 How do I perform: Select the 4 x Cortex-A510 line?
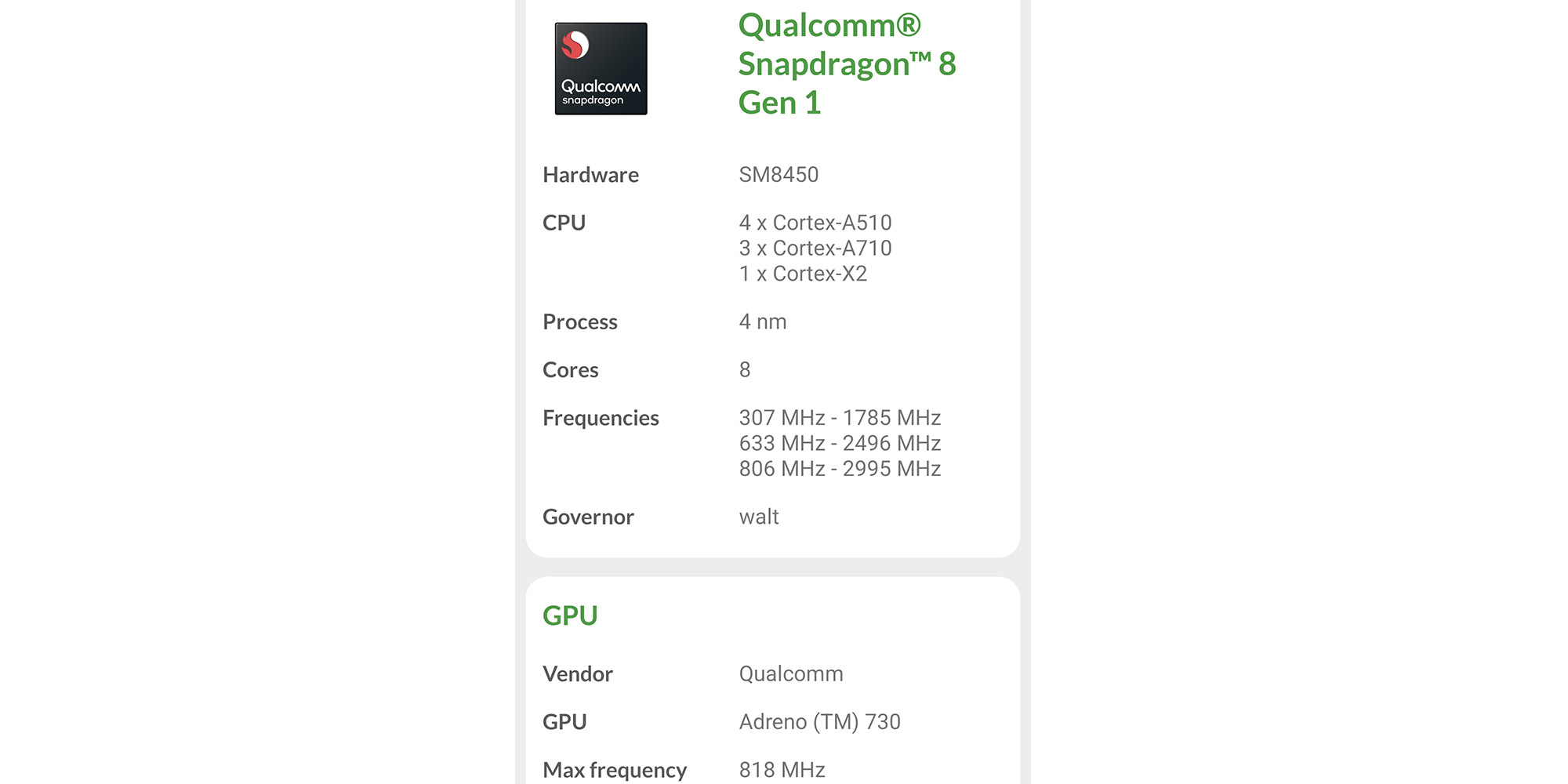(x=815, y=223)
